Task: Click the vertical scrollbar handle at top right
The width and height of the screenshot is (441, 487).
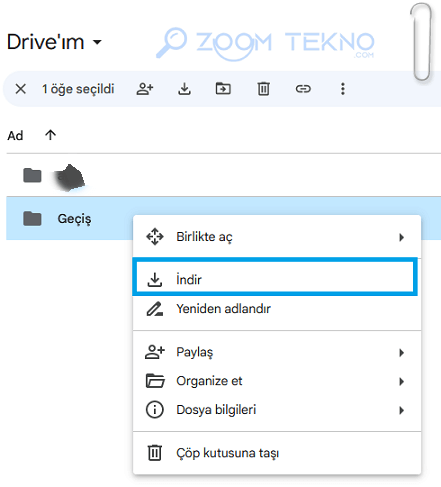Action: (421, 42)
